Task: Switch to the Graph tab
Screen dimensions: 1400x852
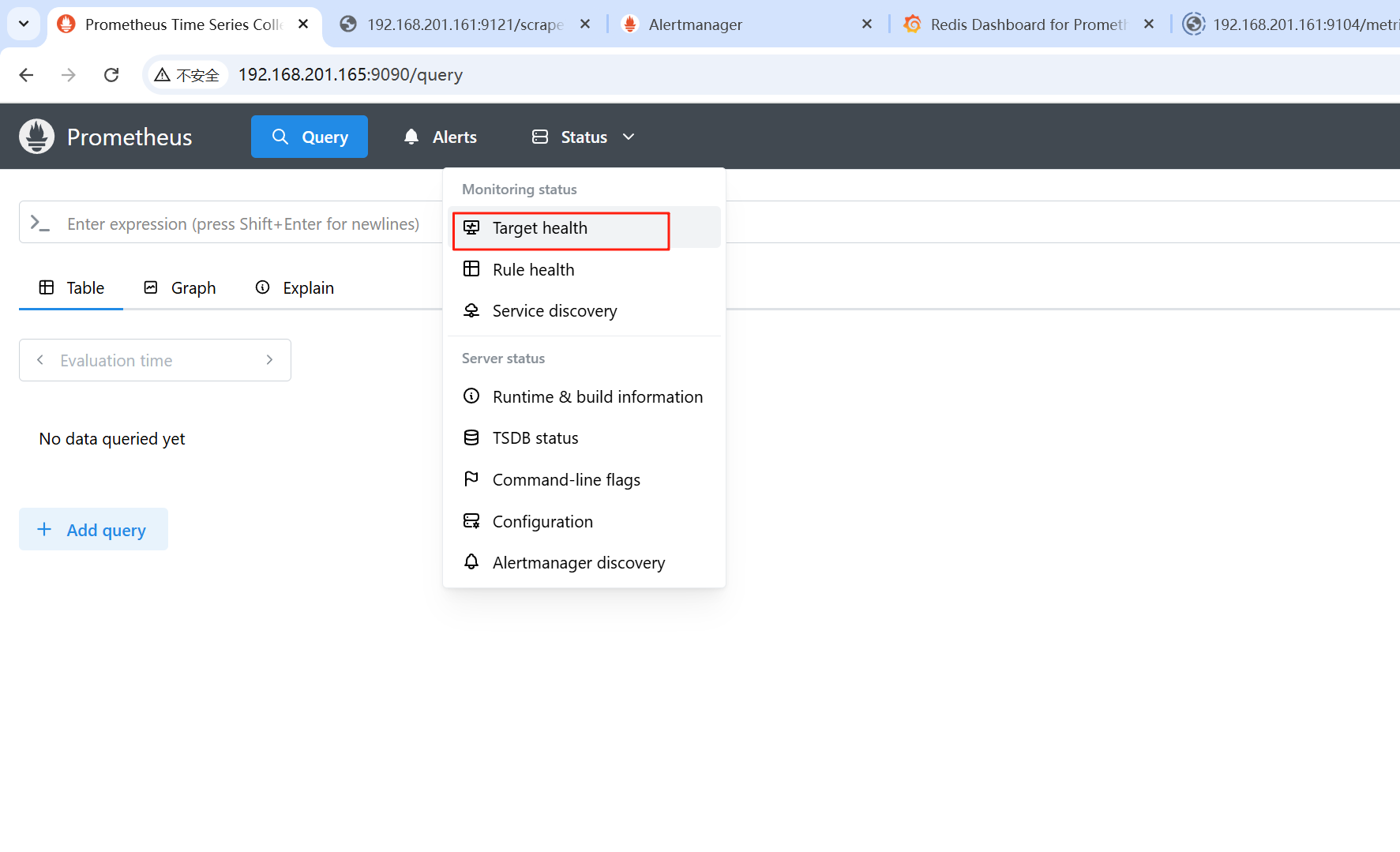Action: [179, 287]
